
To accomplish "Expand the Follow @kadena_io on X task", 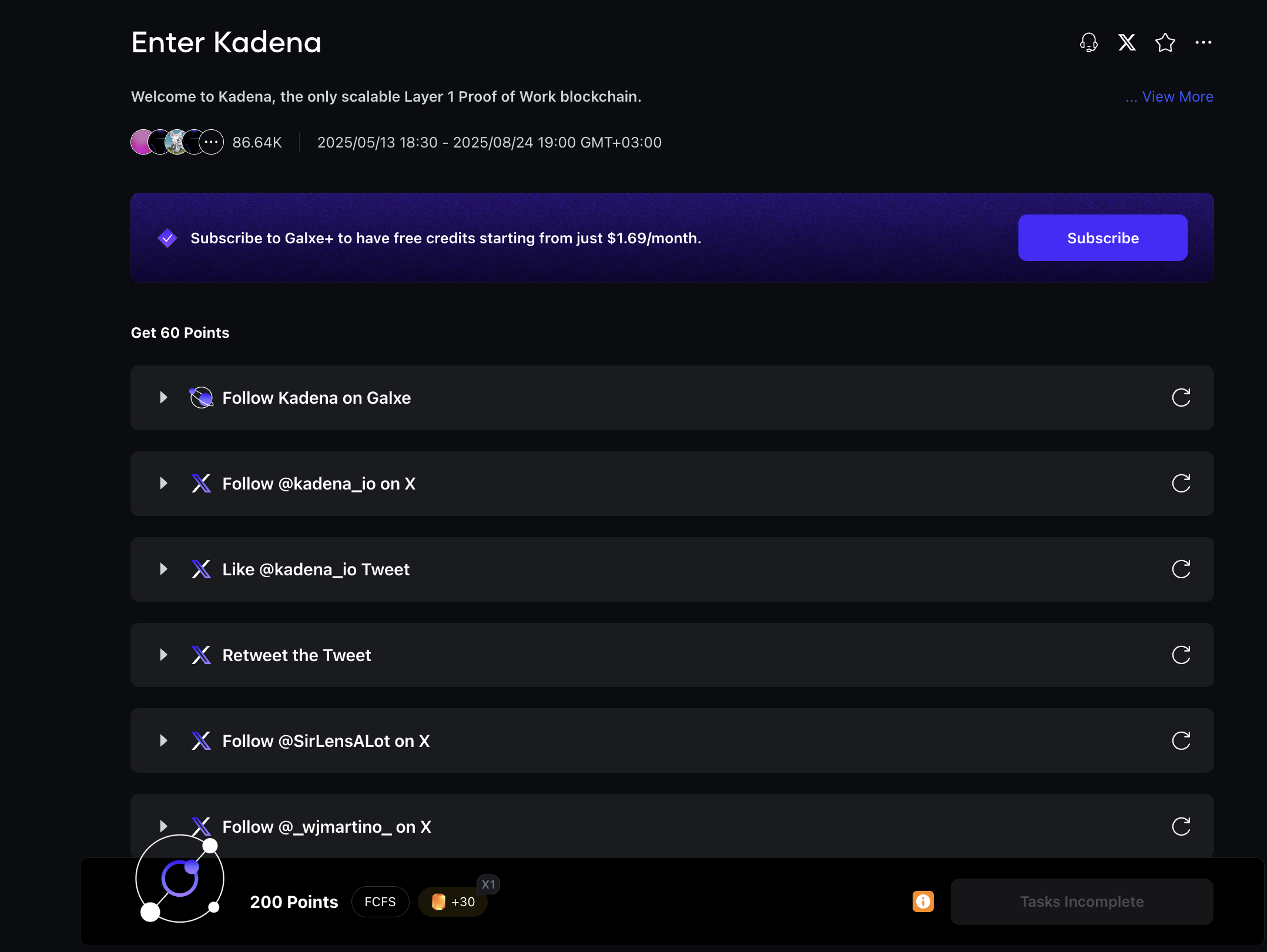I will pos(163,483).
